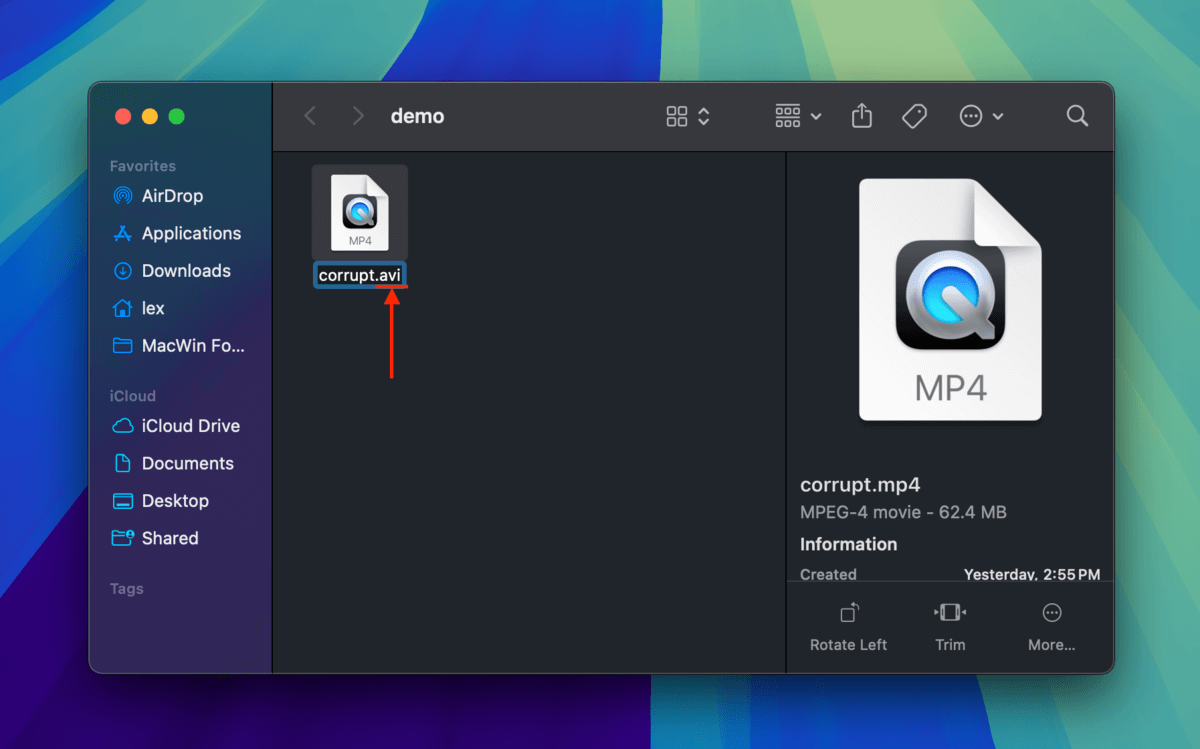Click the demo window title
The image size is (1200, 749).
pyautogui.click(x=417, y=116)
